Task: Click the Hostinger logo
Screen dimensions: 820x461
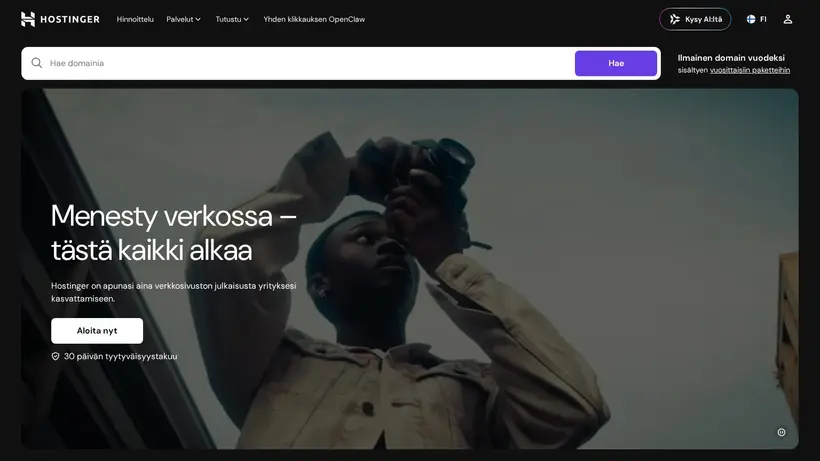Action: point(60,19)
